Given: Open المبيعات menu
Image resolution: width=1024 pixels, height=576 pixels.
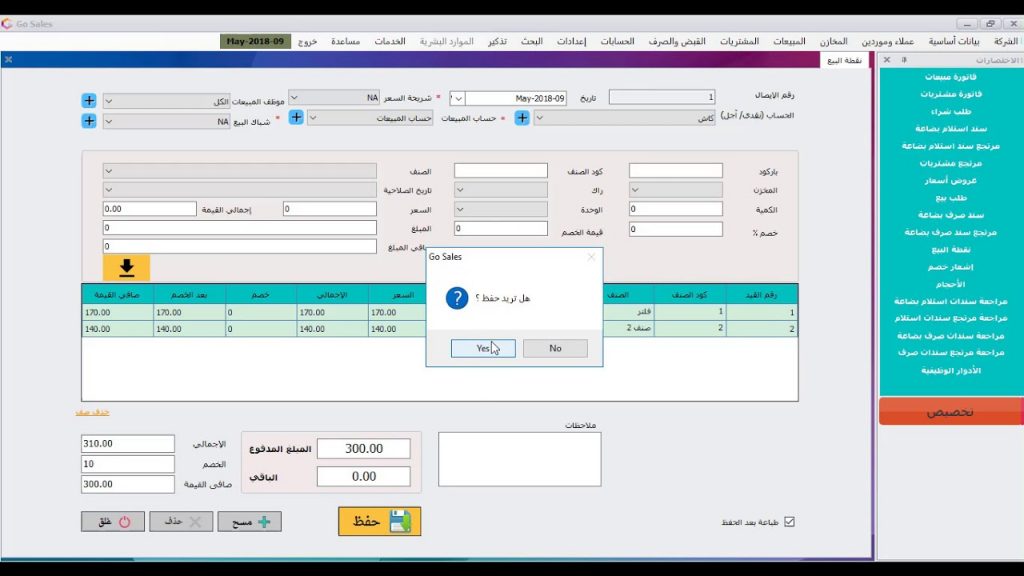Looking at the screenshot, I should tap(790, 41).
